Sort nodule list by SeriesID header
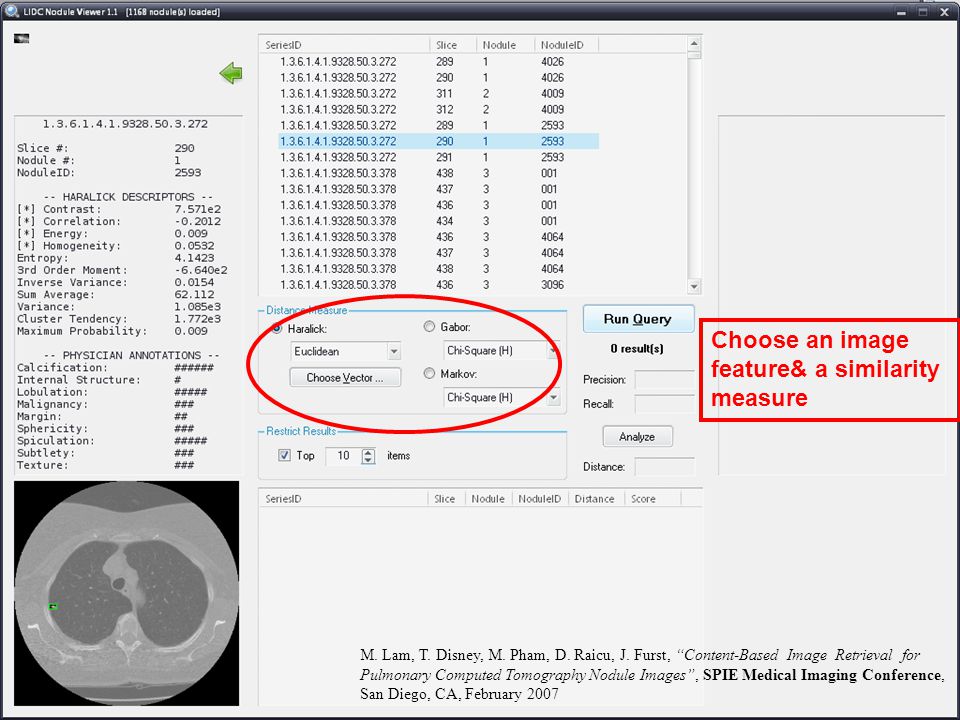 (345, 45)
